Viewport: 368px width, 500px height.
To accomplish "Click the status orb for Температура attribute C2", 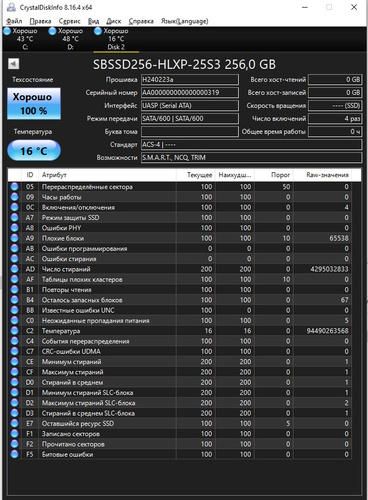I will point(14,331).
